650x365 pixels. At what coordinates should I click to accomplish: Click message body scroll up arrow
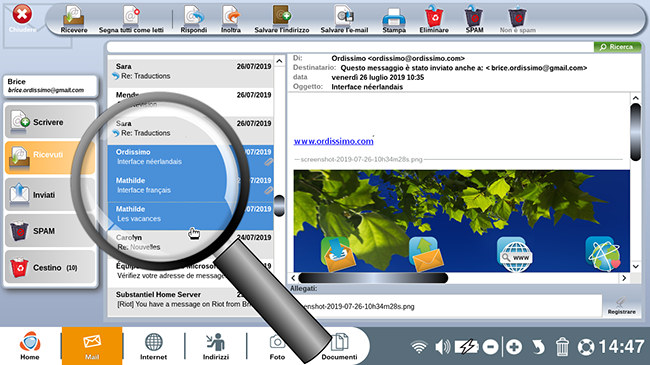[635, 98]
